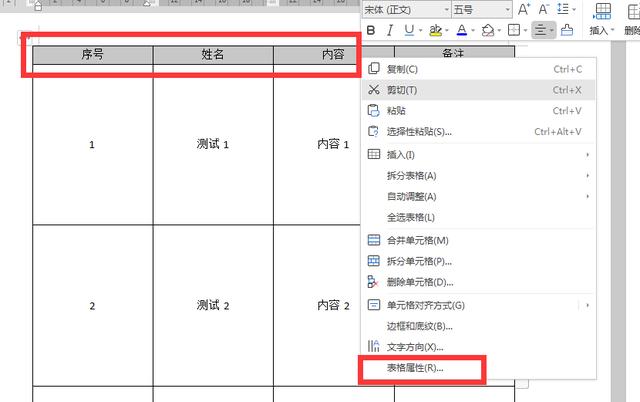
Task: Open 表格属性(R)... from context menu
Action: click(478, 368)
